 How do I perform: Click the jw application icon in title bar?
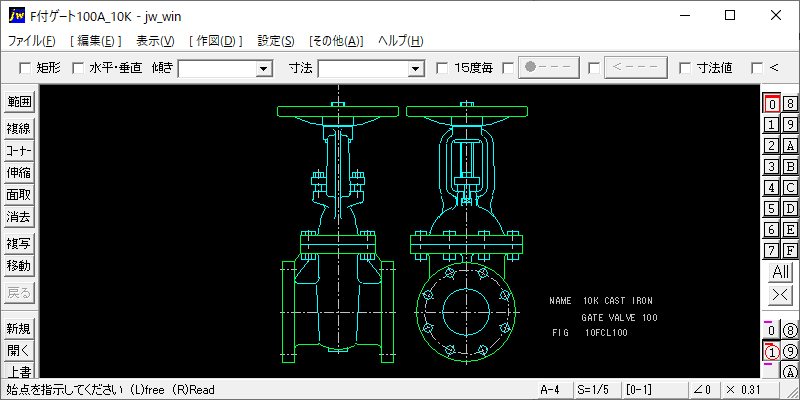[17, 16]
